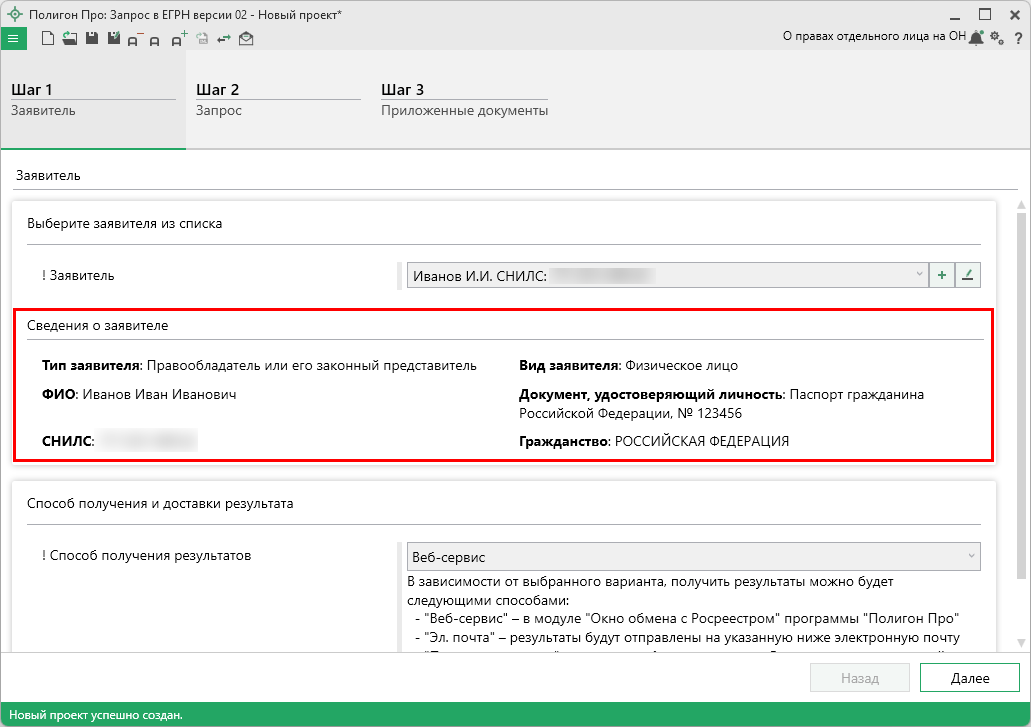Click the save-as floppy with pencil icon
The image size is (1031, 727).
pos(113,39)
